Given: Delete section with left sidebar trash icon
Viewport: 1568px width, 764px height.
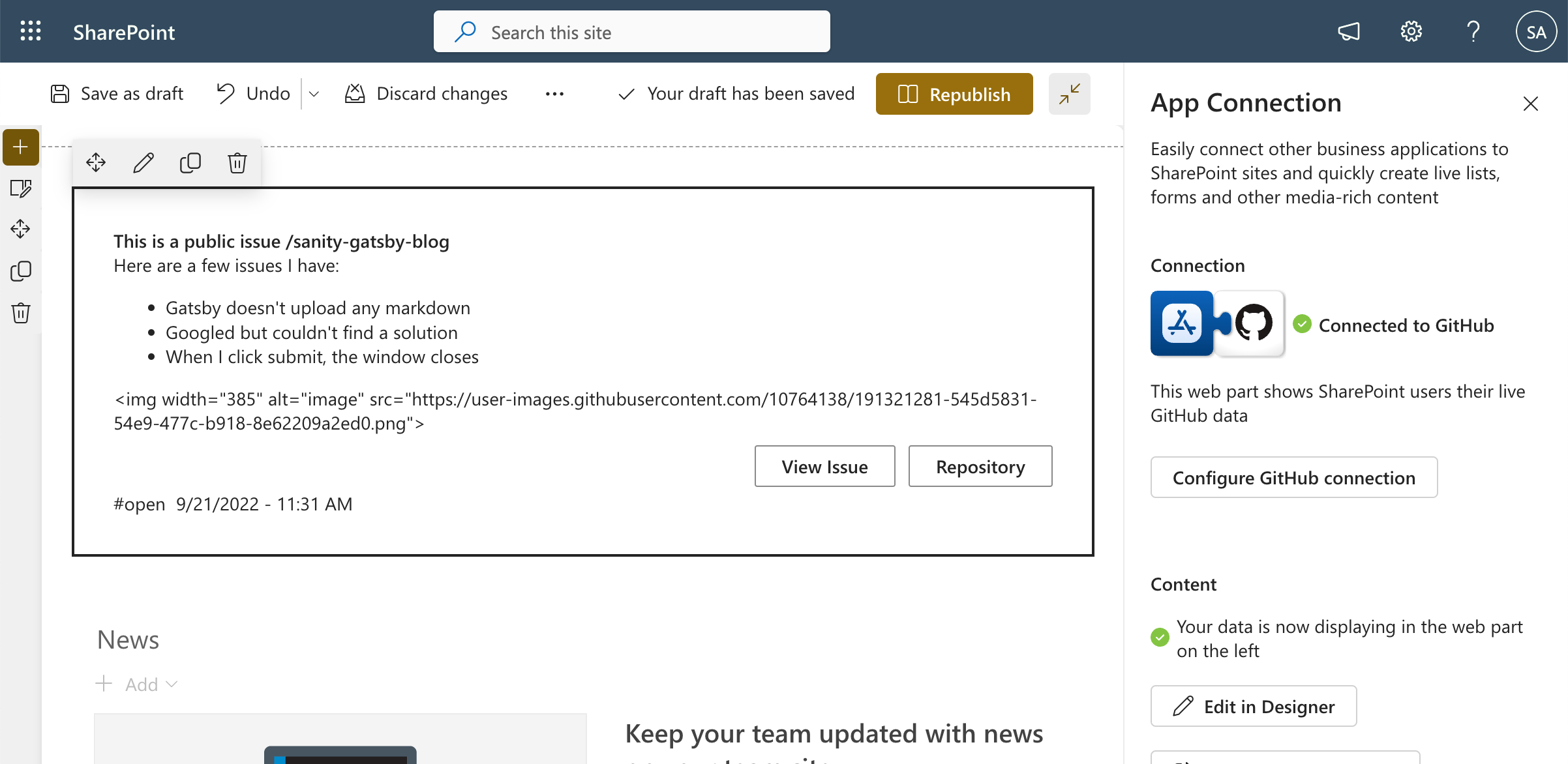Looking at the screenshot, I should click(21, 313).
